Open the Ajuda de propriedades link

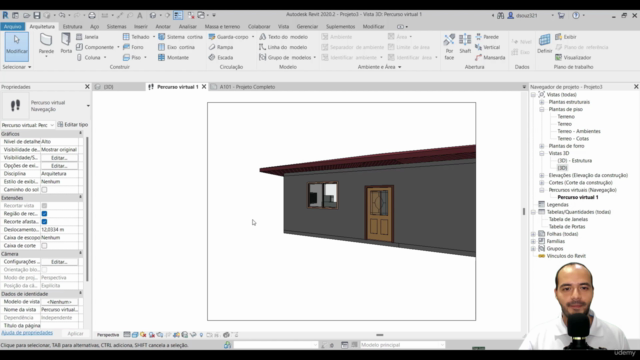27,333
